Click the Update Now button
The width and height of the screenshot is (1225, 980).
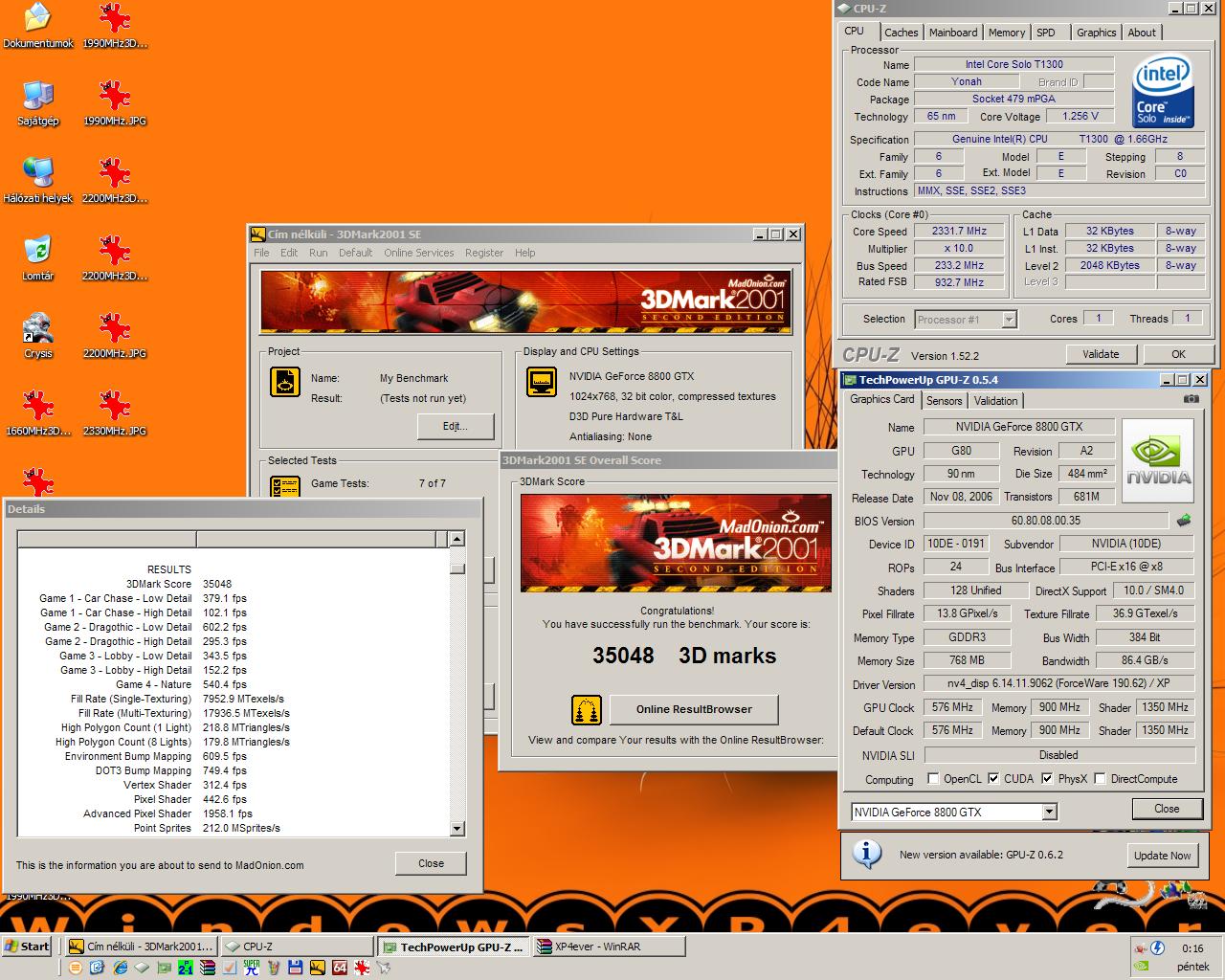1162,856
